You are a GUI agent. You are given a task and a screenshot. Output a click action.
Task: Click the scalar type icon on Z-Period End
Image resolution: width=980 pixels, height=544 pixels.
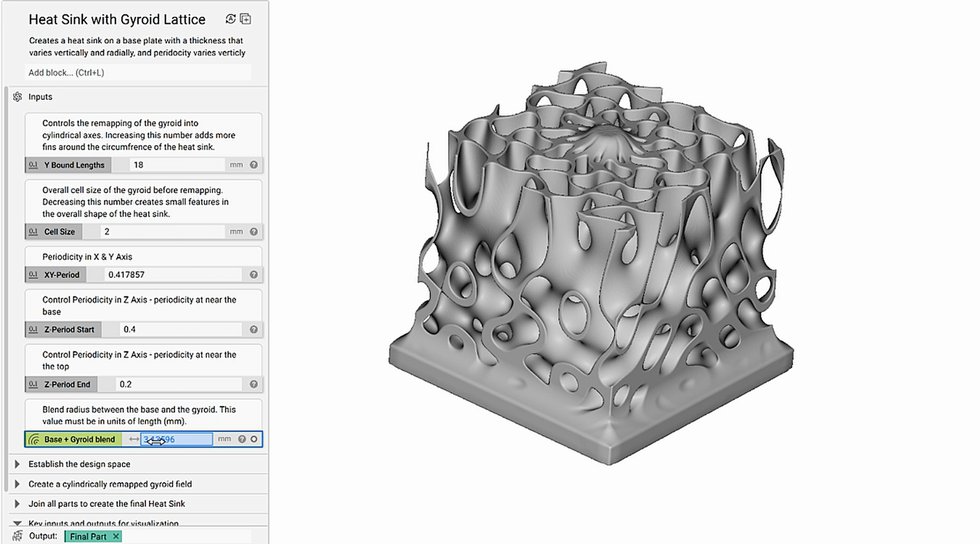33,385
